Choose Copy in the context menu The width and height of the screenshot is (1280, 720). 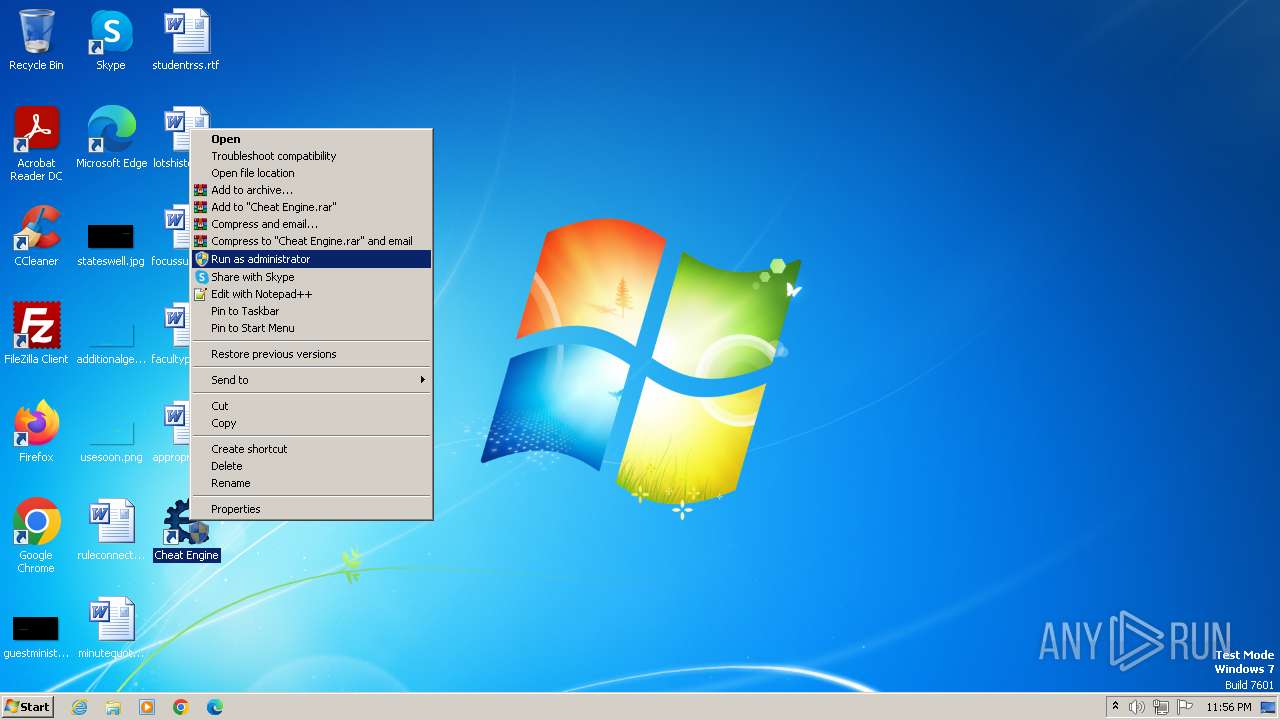coord(311,423)
